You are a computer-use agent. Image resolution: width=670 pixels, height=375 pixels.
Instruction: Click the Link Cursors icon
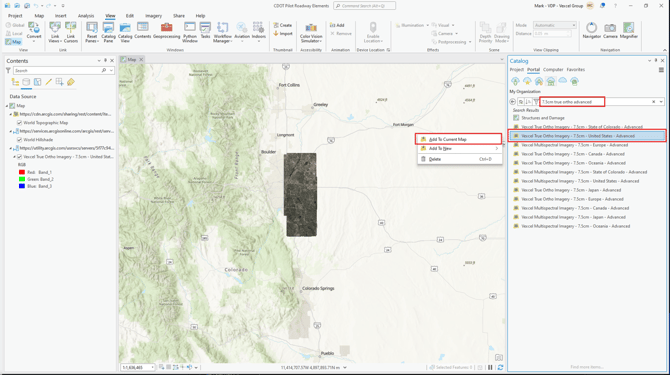[71, 32]
